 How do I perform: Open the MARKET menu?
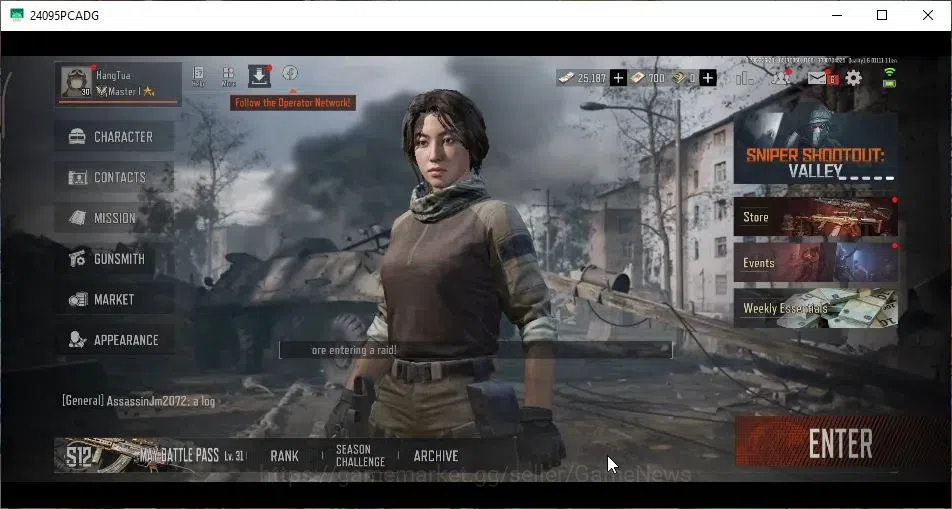[x=114, y=299]
